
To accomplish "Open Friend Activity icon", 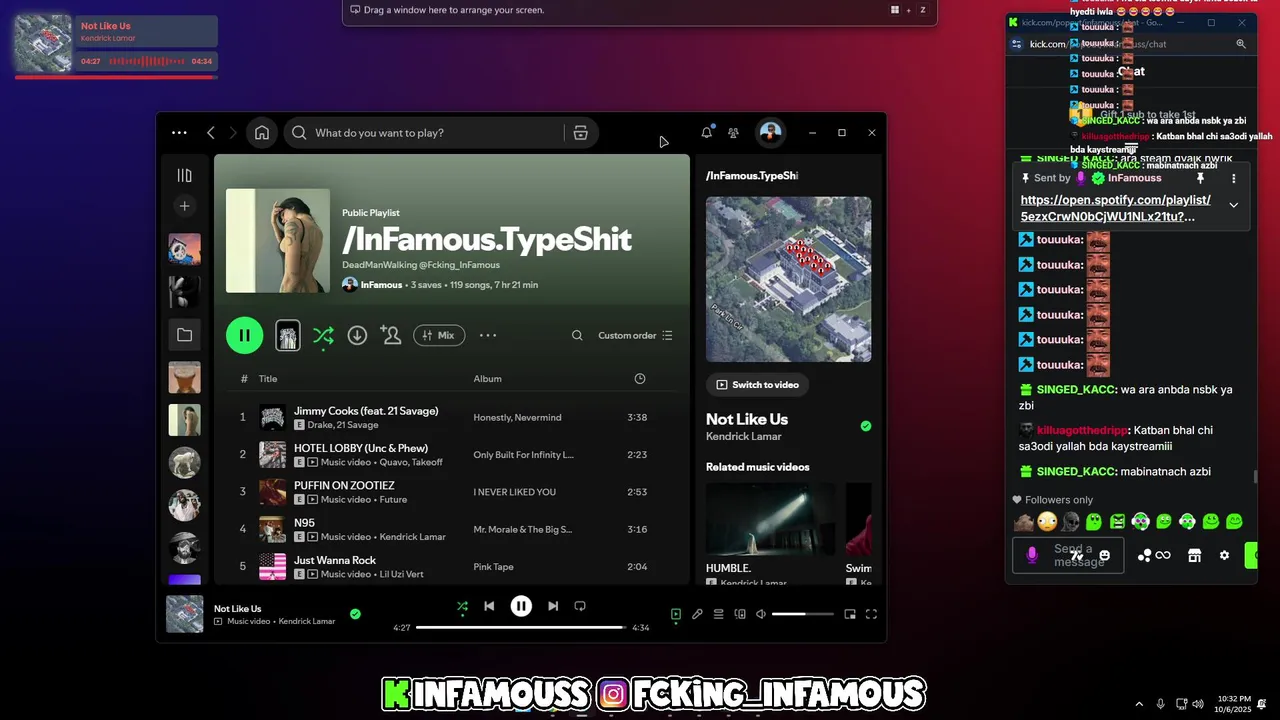I will (734, 132).
